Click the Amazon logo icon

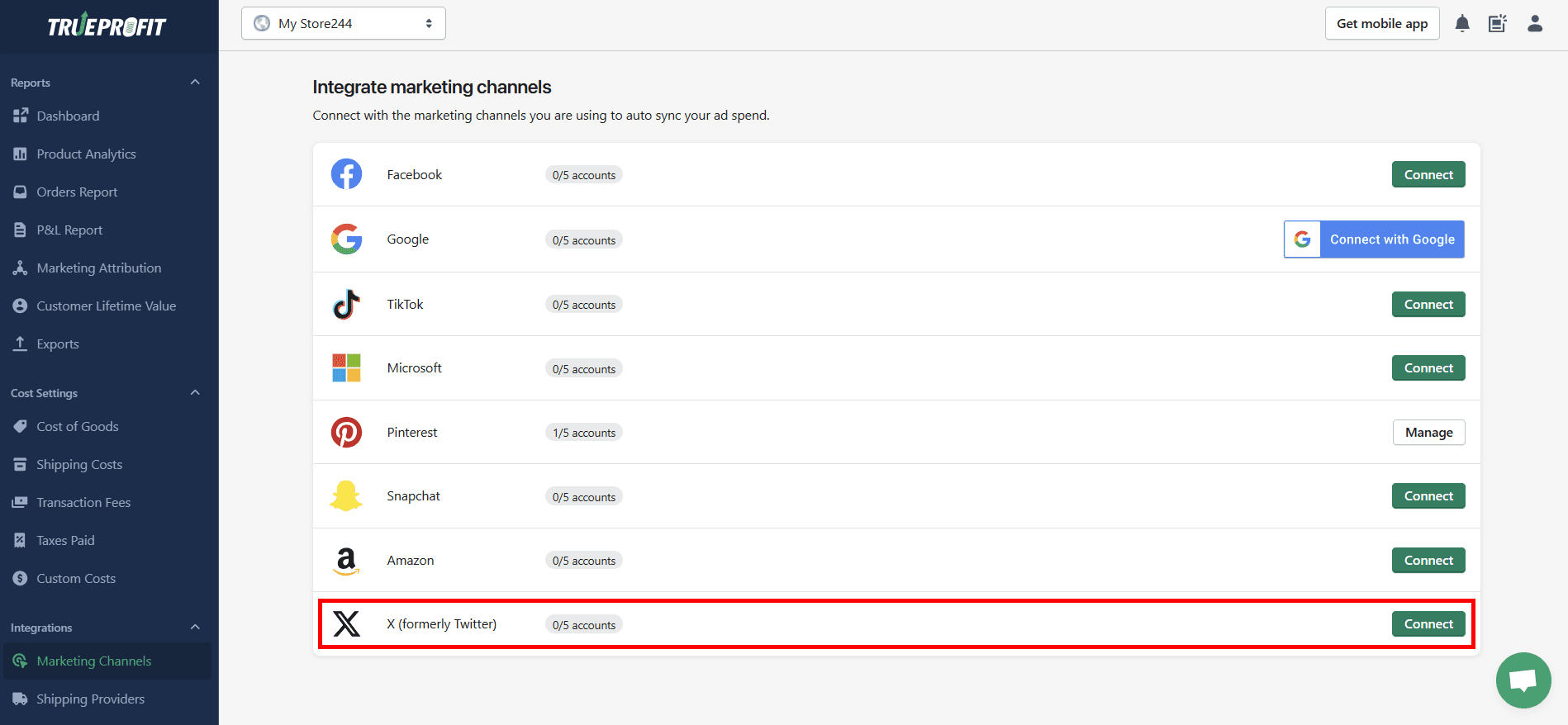pyautogui.click(x=346, y=561)
